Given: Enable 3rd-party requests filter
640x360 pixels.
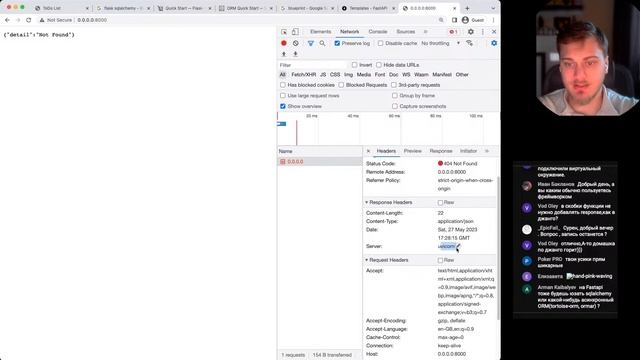Looking at the screenshot, I should [x=393, y=85].
